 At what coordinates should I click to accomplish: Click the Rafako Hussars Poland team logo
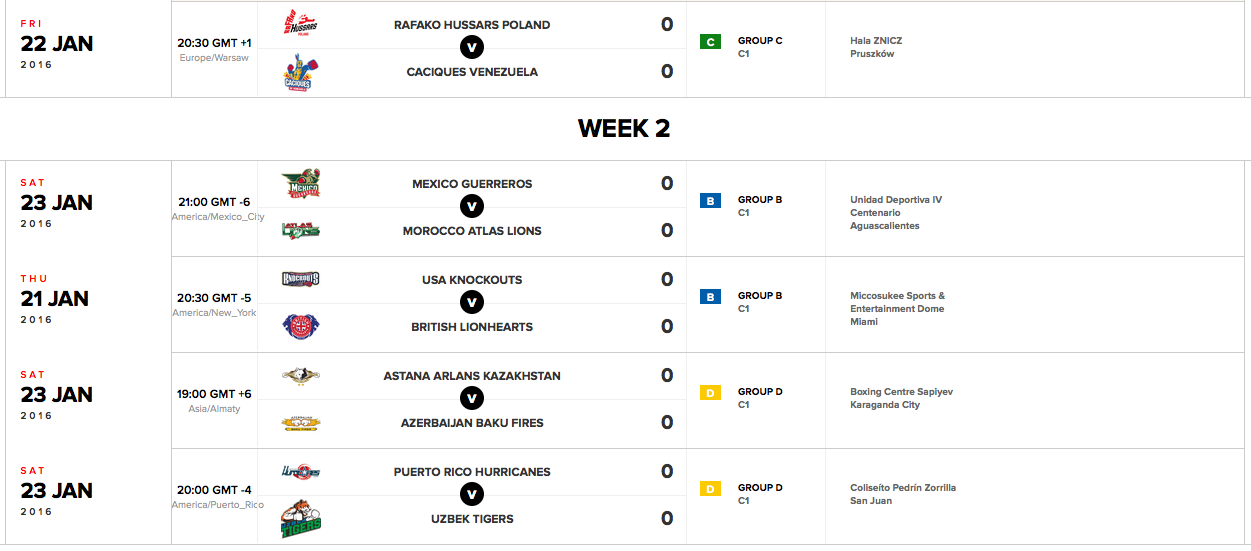(301, 23)
